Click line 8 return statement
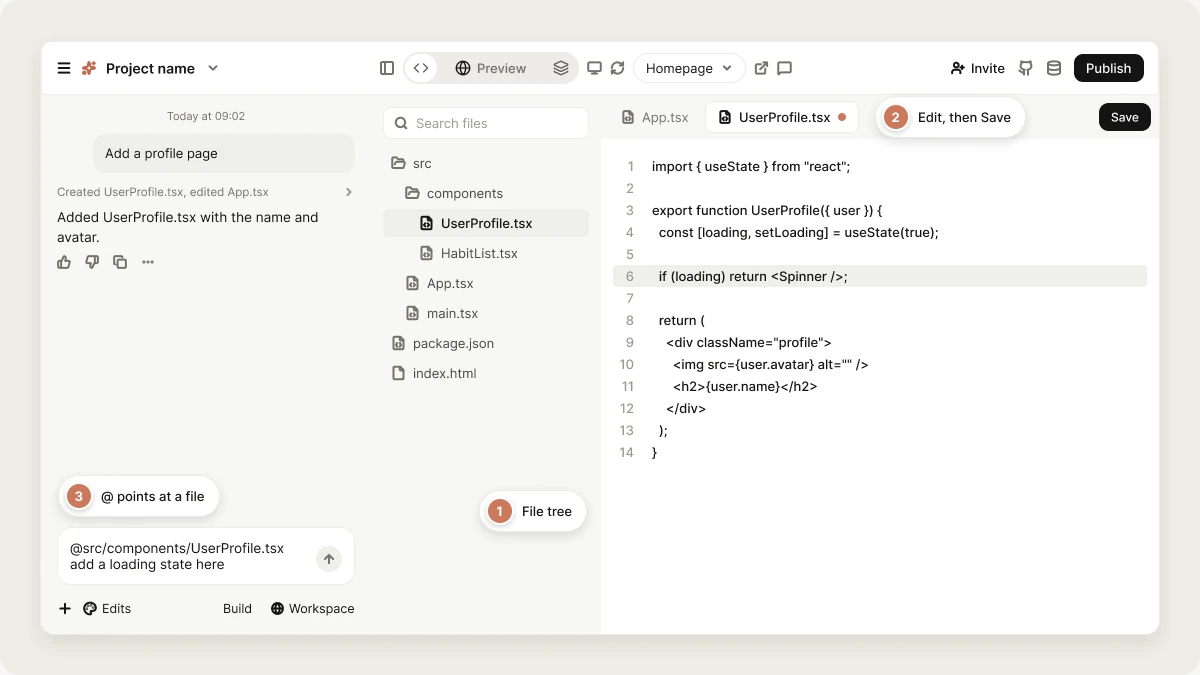This screenshot has width=1200, height=675. (x=682, y=320)
